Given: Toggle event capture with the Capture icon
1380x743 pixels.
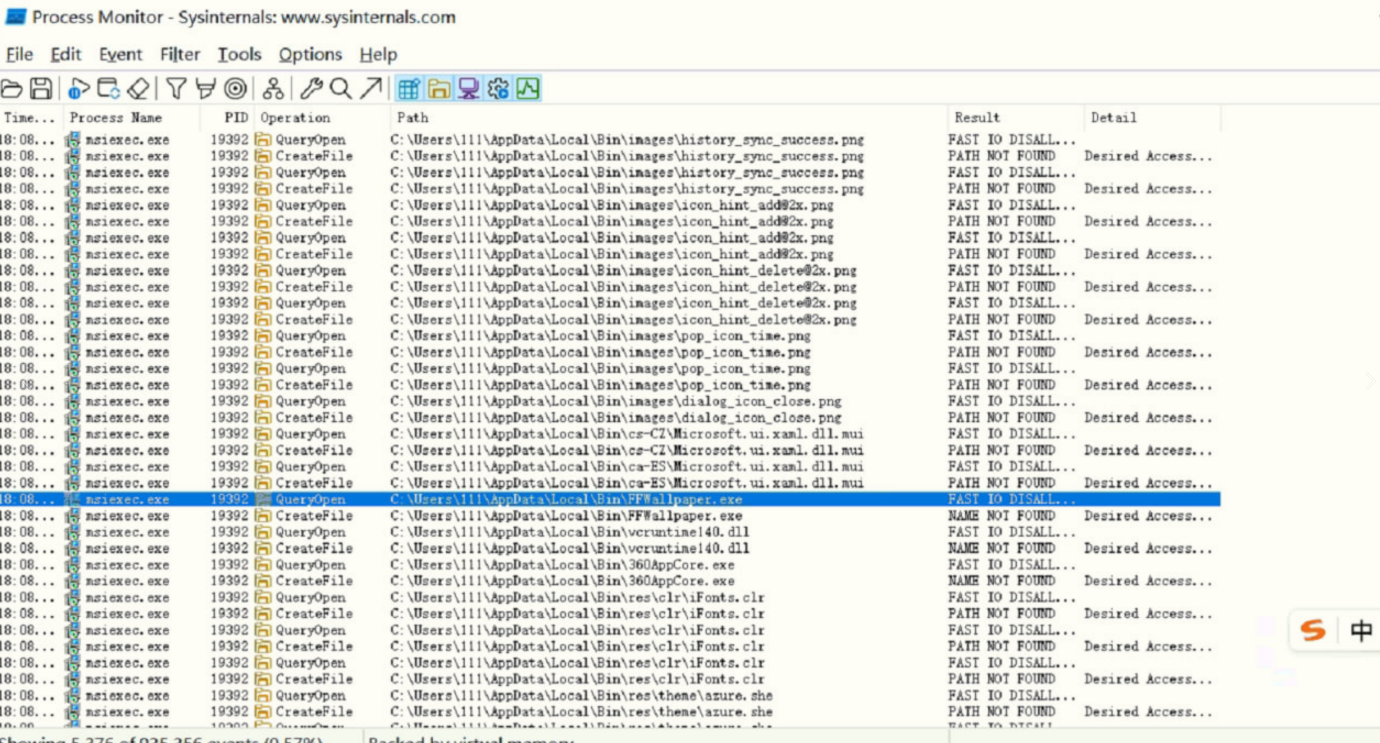Looking at the screenshot, I should 79,89.
